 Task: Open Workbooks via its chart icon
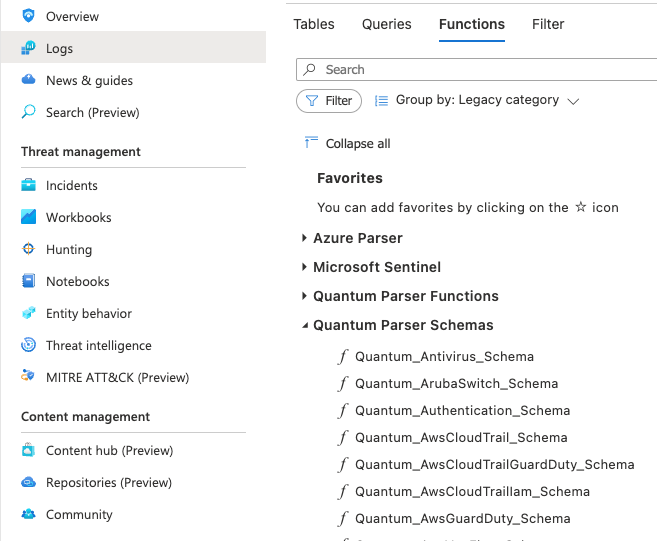point(28,217)
